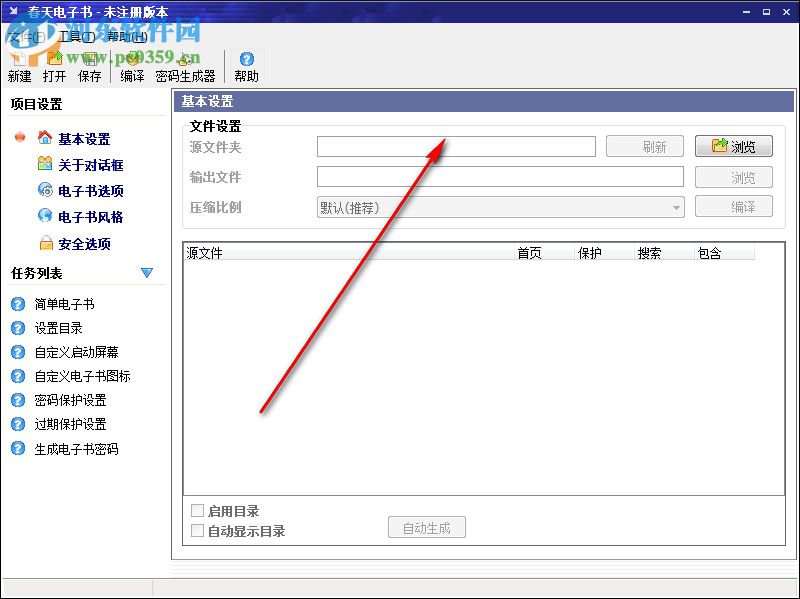This screenshot has height=599, width=800.
Task: Select the 安全选项 lock icon
Action: 46,243
